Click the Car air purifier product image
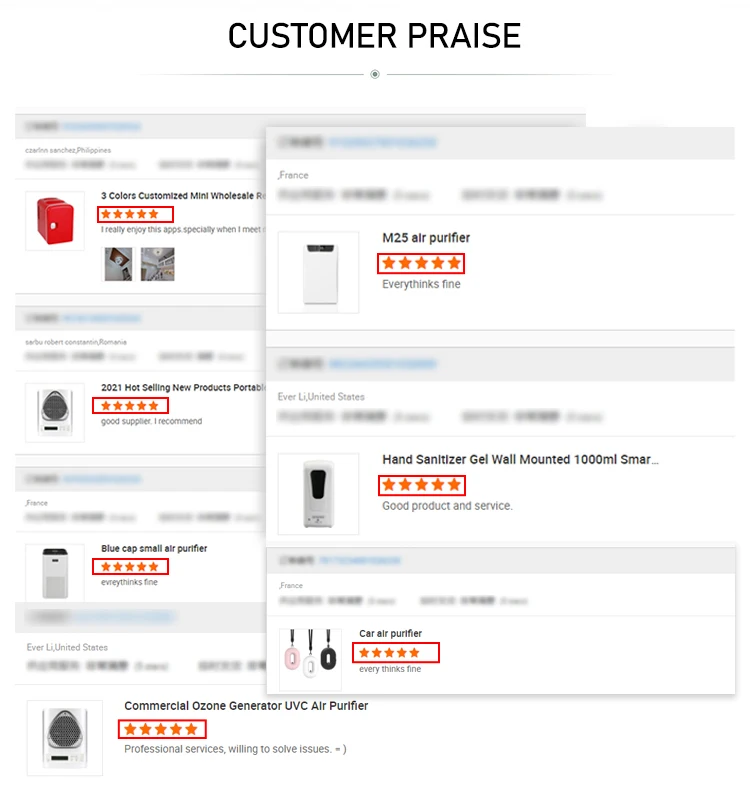The width and height of the screenshot is (750, 793). (x=311, y=659)
